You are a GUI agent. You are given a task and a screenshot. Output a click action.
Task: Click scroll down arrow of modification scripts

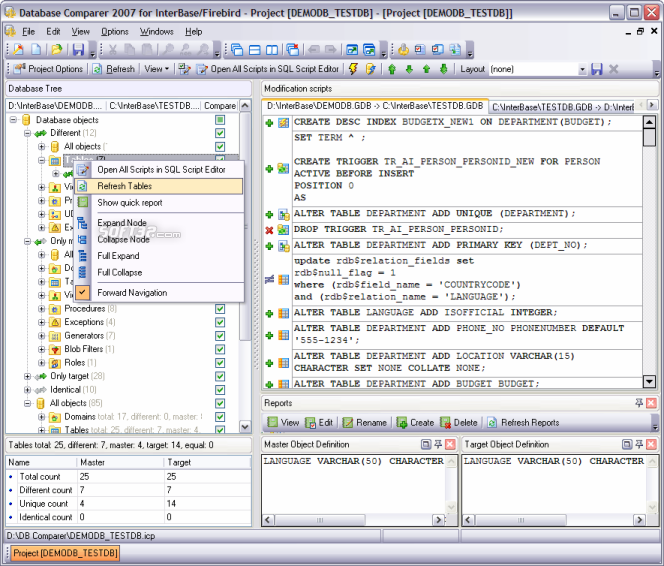pyautogui.click(x=649, y=381)
